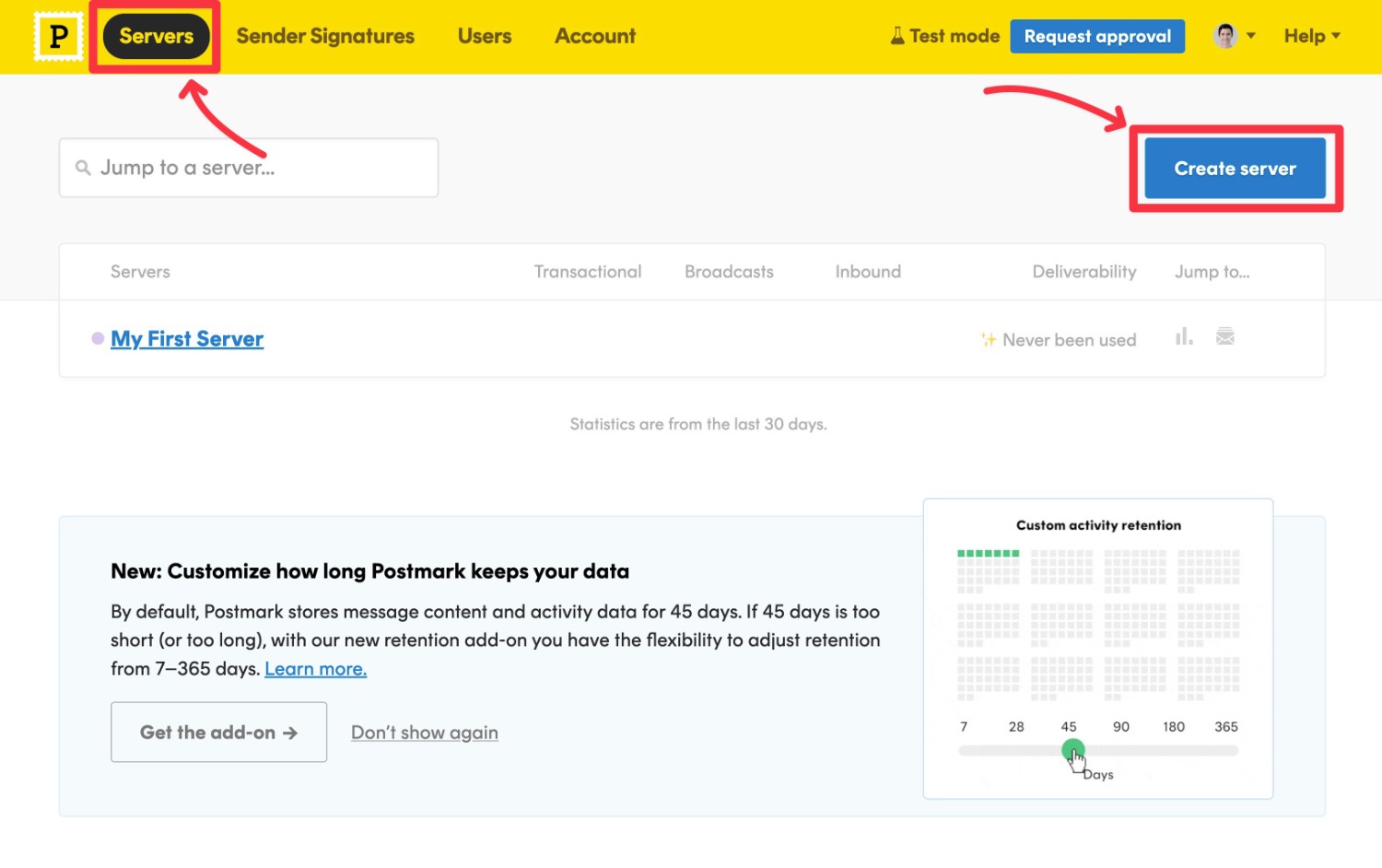Click the Inbound column header
The width and height of the screenshot is (1382, 868).
868,272
